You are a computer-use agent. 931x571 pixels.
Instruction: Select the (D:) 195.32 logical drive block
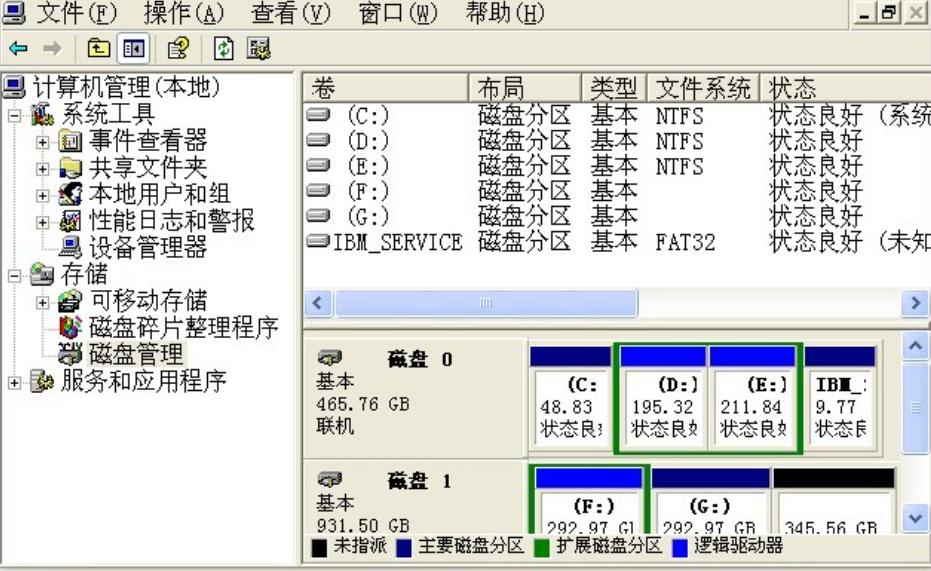pos(663,399)
